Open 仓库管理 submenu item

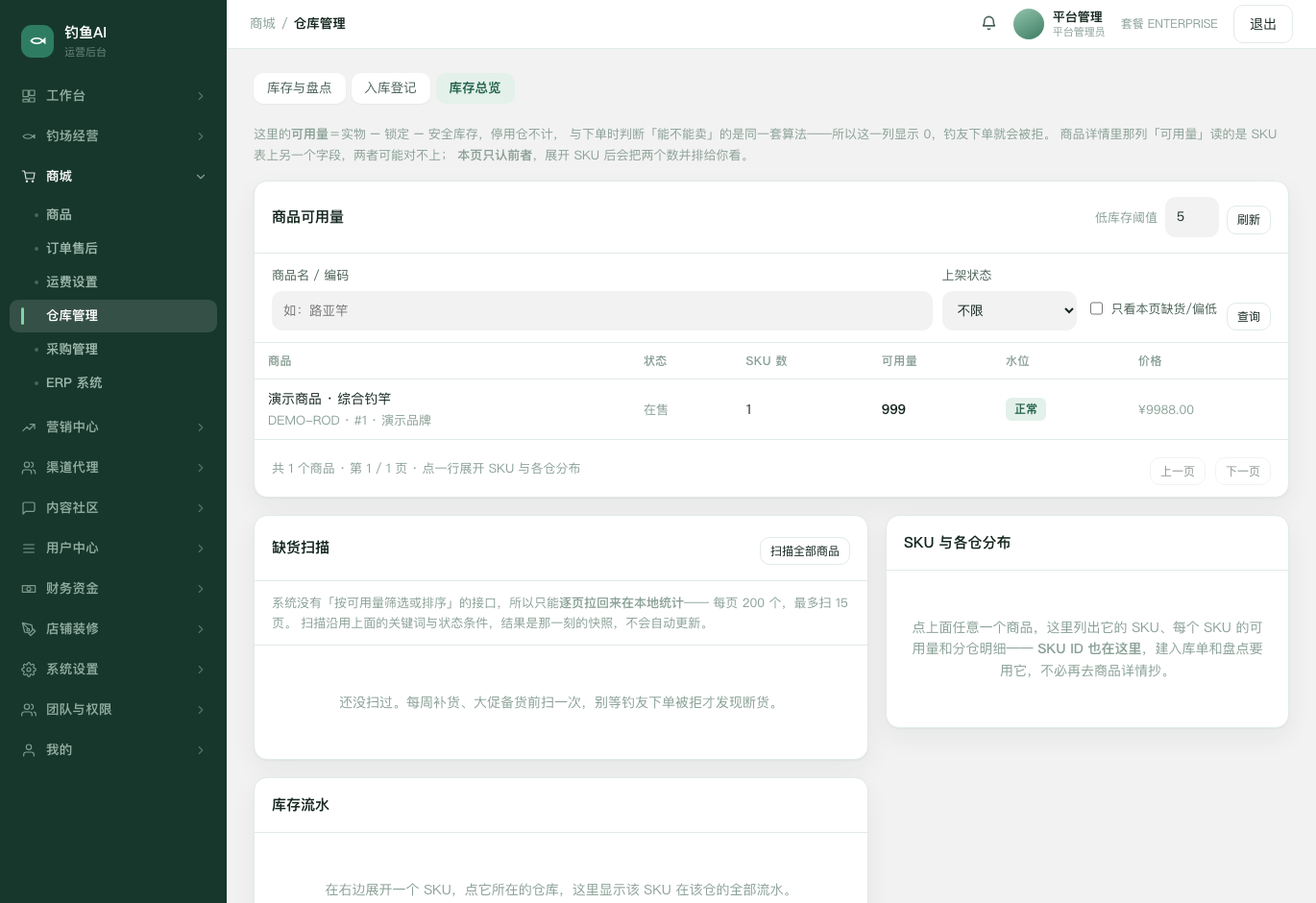113,316
